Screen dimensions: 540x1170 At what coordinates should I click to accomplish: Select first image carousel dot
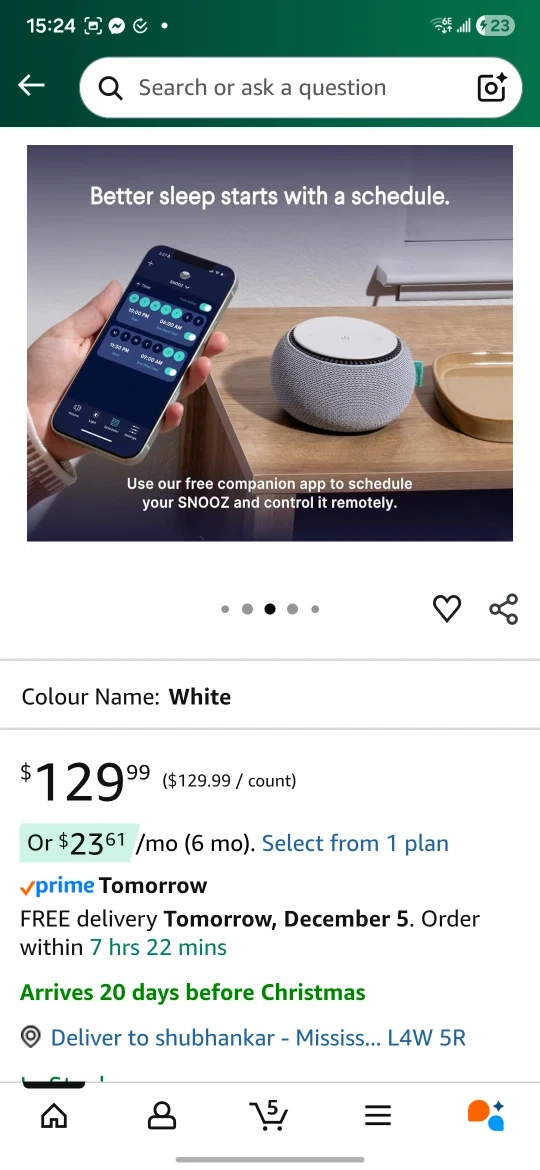click(225, 609)
